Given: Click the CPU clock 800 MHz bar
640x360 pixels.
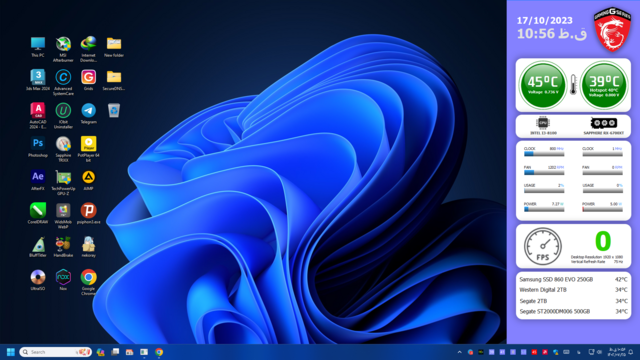Looking at the screenshot, I should pos(544,154).
